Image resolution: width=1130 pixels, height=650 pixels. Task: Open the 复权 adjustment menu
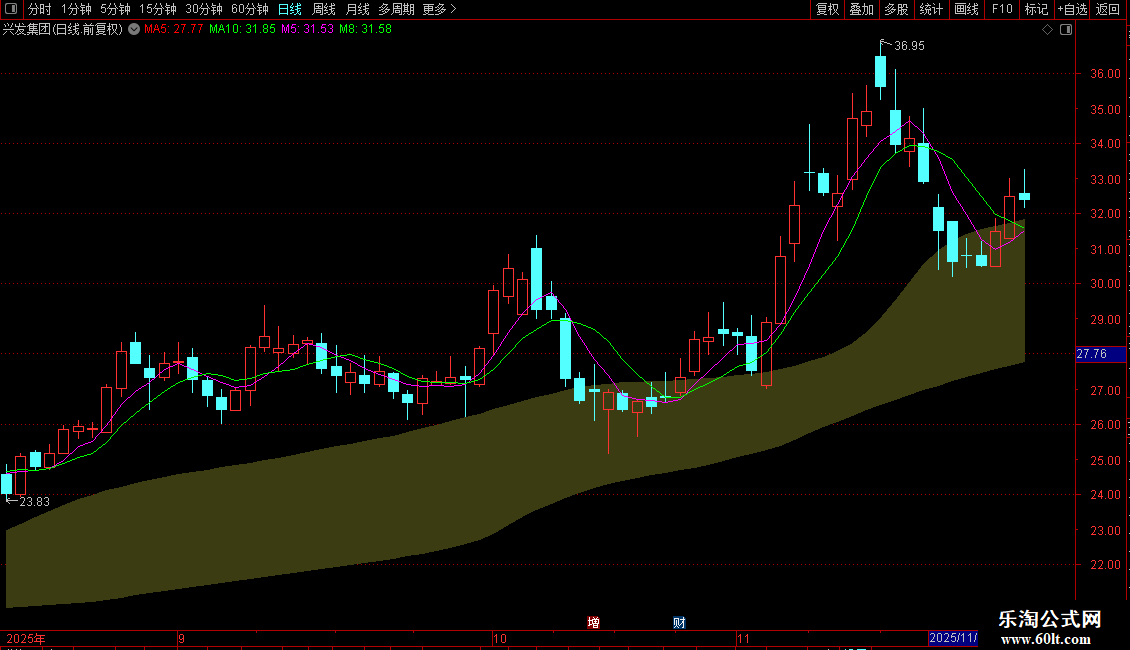[827, 9]
